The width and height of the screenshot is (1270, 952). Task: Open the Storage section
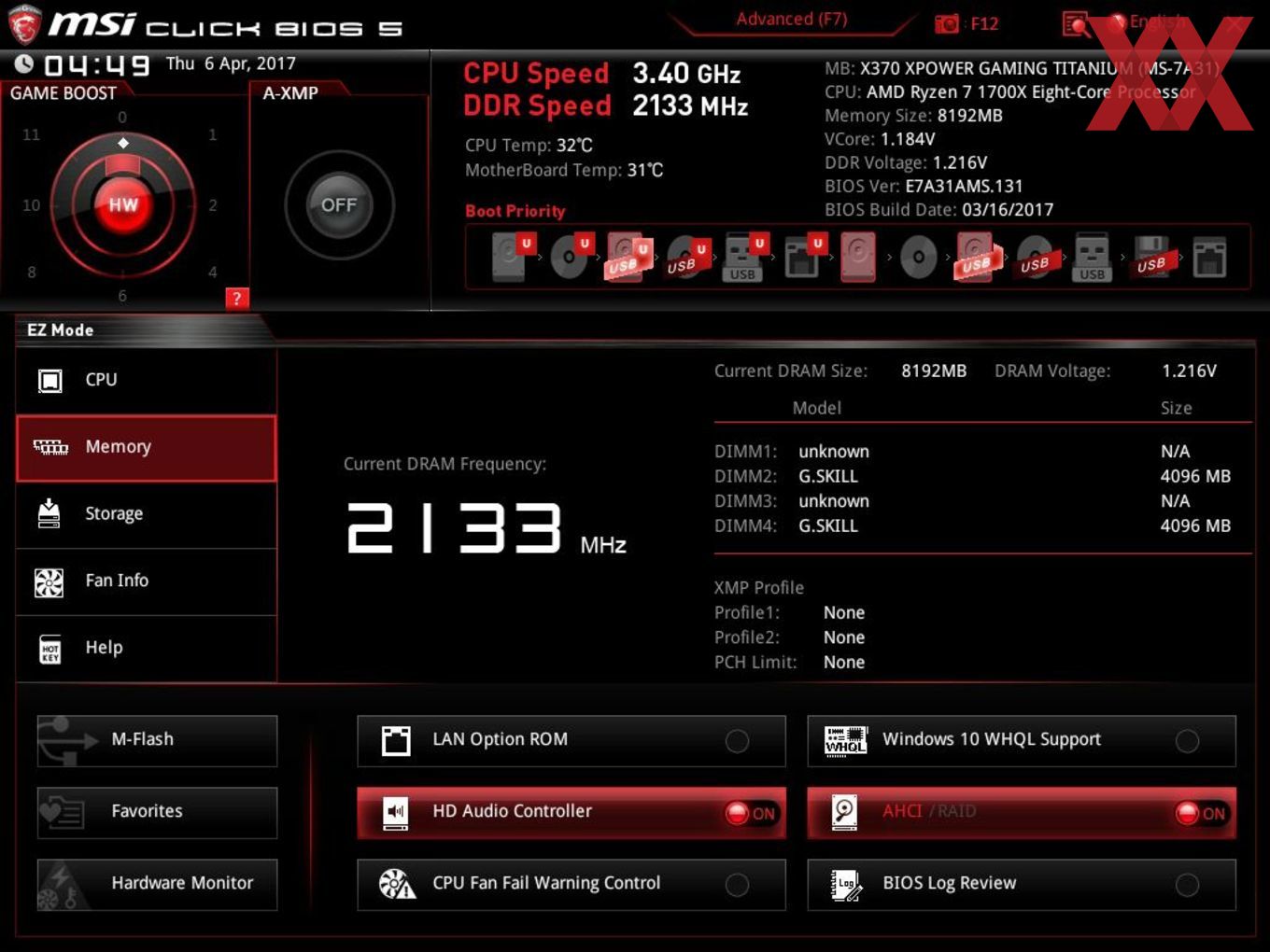click(x=147, y=514)
